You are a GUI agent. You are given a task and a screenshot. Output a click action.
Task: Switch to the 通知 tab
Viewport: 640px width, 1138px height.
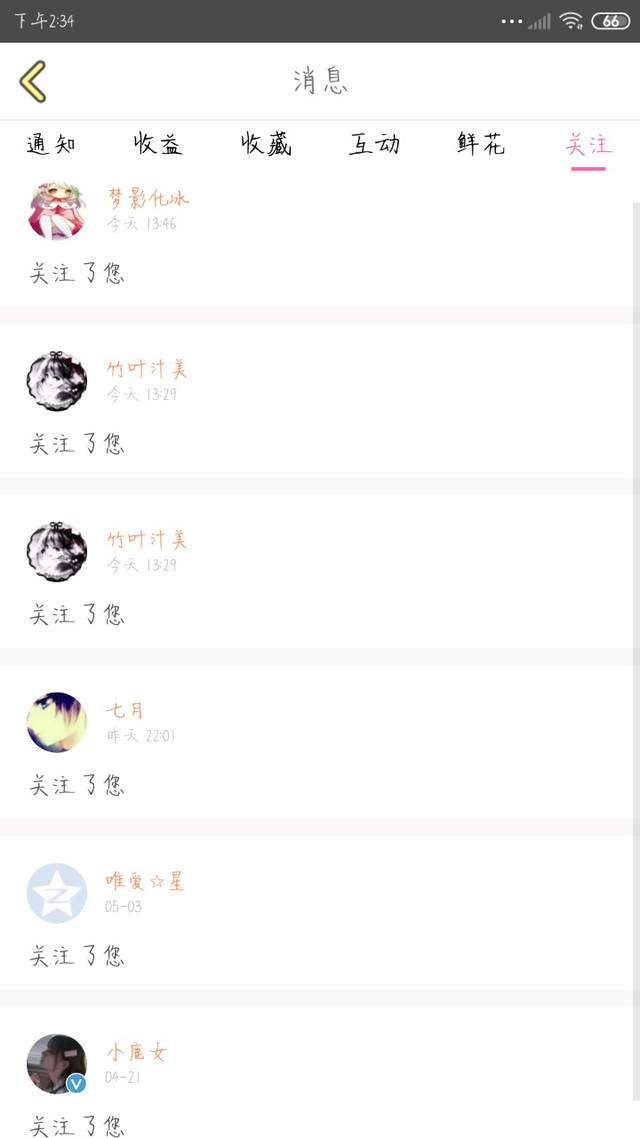point(51,145)
